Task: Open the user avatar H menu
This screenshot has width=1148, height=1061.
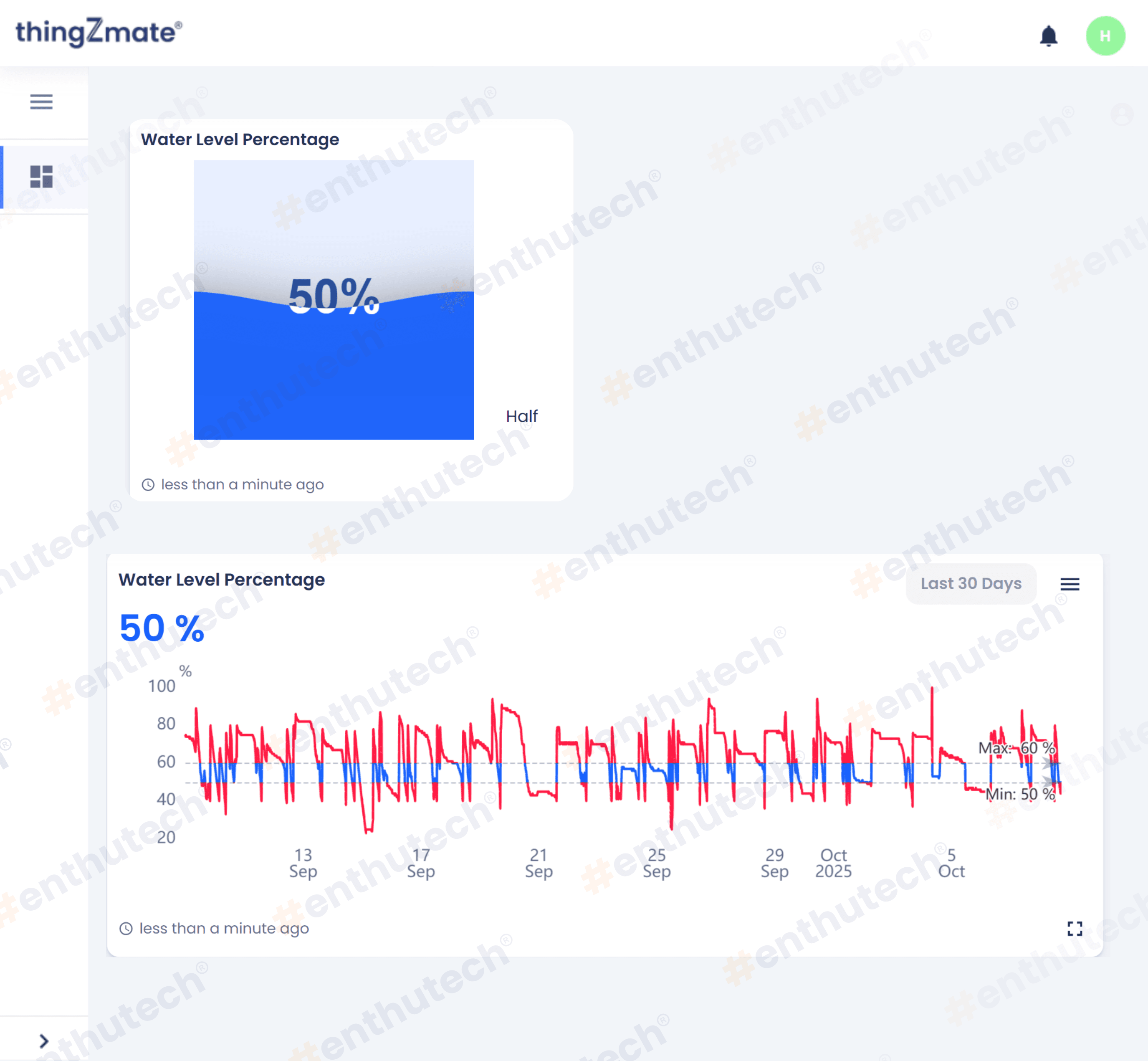Action: (1105, 36)
